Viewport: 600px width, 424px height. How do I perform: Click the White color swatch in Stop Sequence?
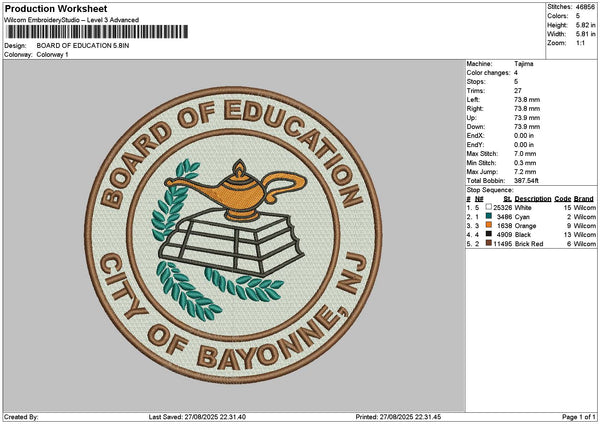point(489,206)
